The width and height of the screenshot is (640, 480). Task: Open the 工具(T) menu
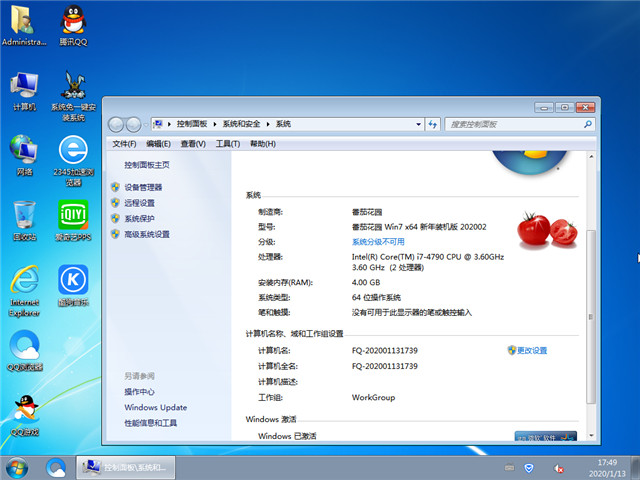click(x=228, y=144)
